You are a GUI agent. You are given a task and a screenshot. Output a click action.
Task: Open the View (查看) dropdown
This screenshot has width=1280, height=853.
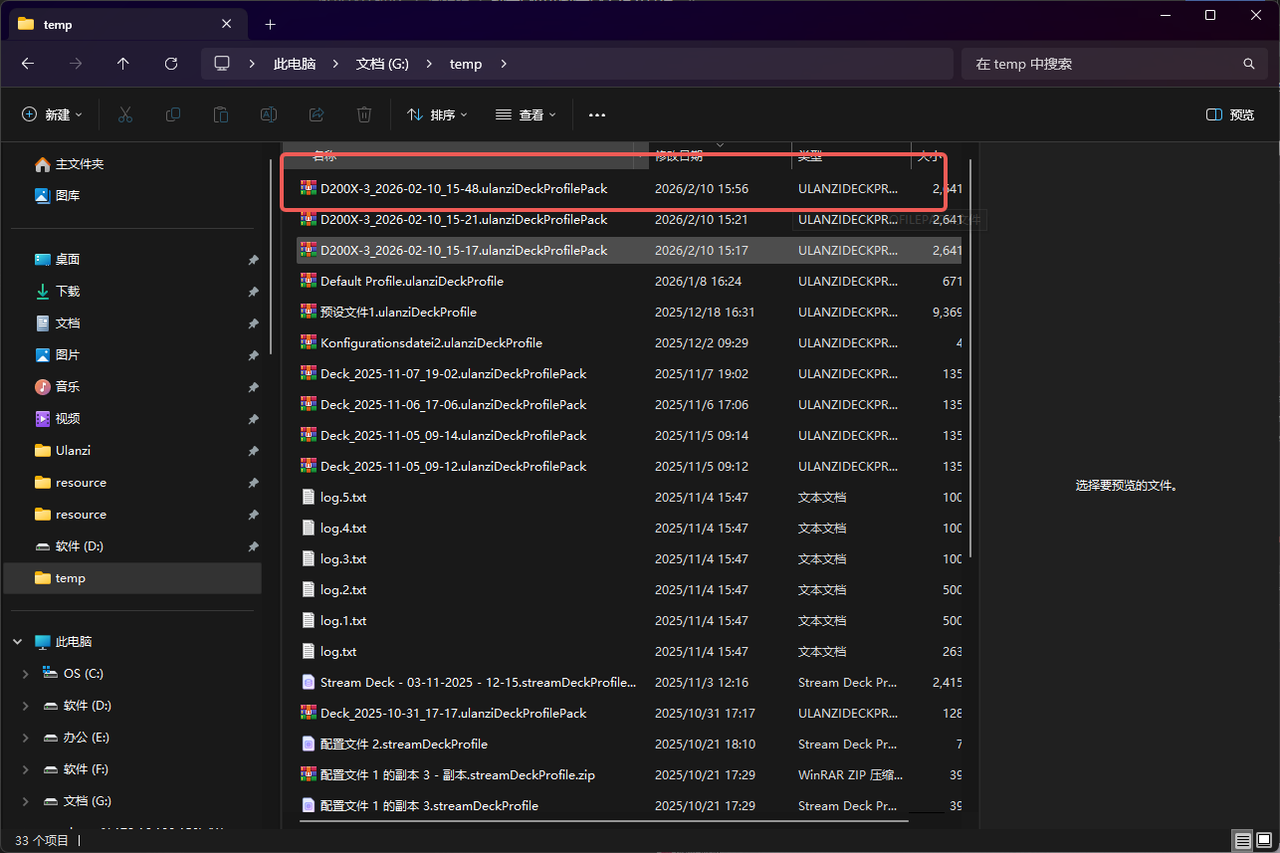(x=525, y=115)
